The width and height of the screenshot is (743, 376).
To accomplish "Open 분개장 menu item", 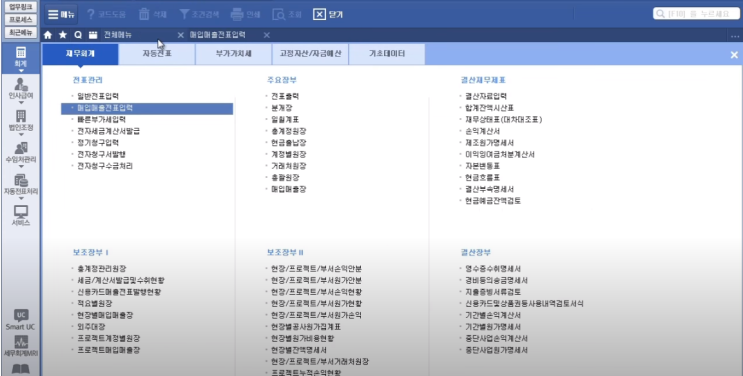I will tap(281, 108).
